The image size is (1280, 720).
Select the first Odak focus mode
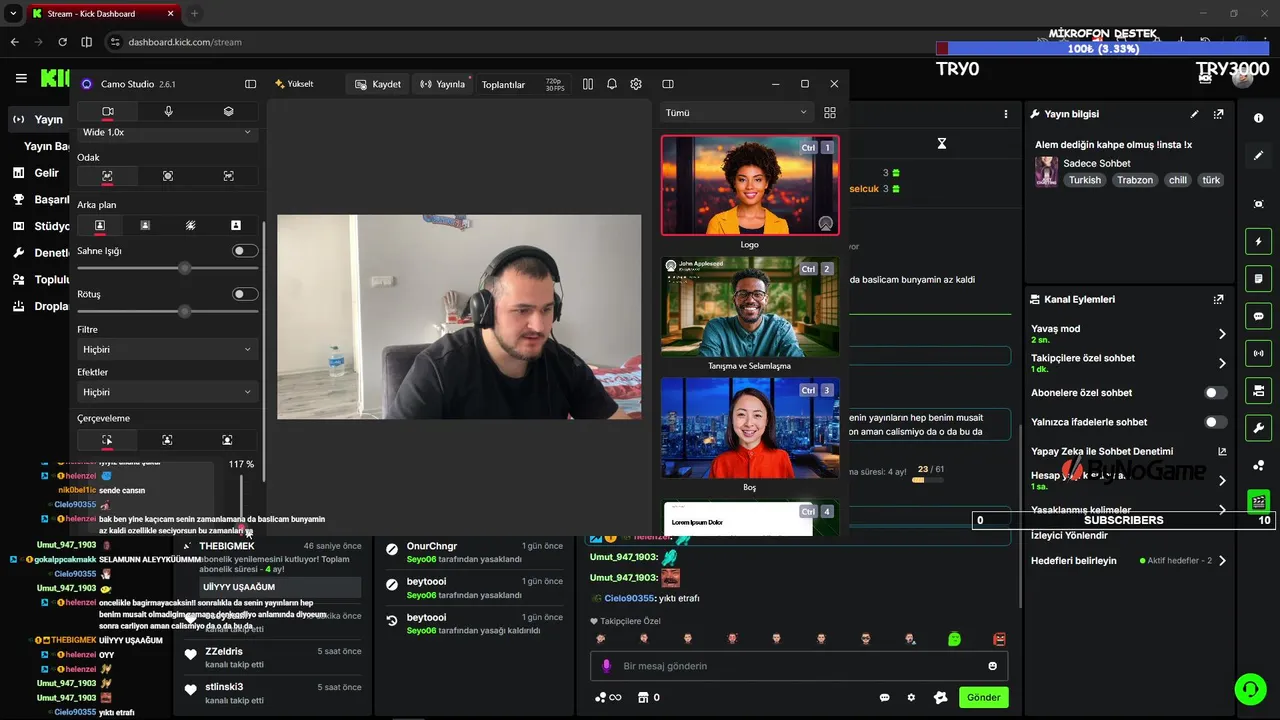tap(107, 176)
